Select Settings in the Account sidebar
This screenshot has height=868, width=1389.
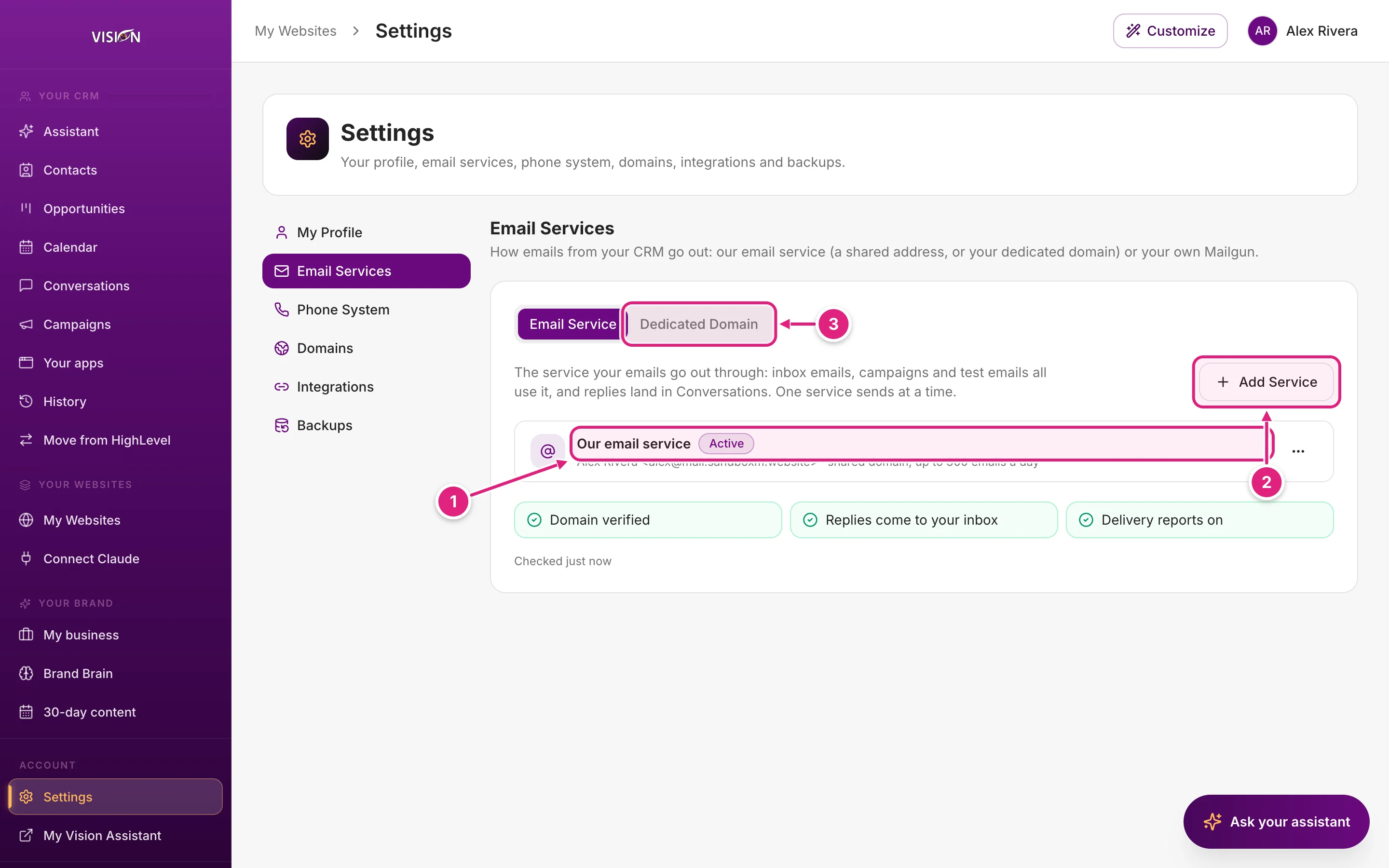115,797
